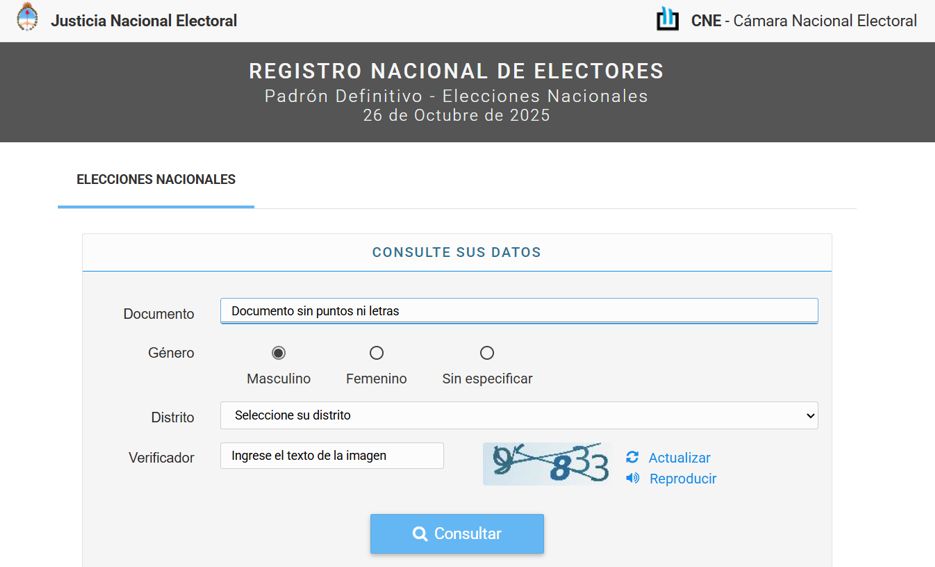Click the magnifier icon on the Consultar button

point(420,534)
